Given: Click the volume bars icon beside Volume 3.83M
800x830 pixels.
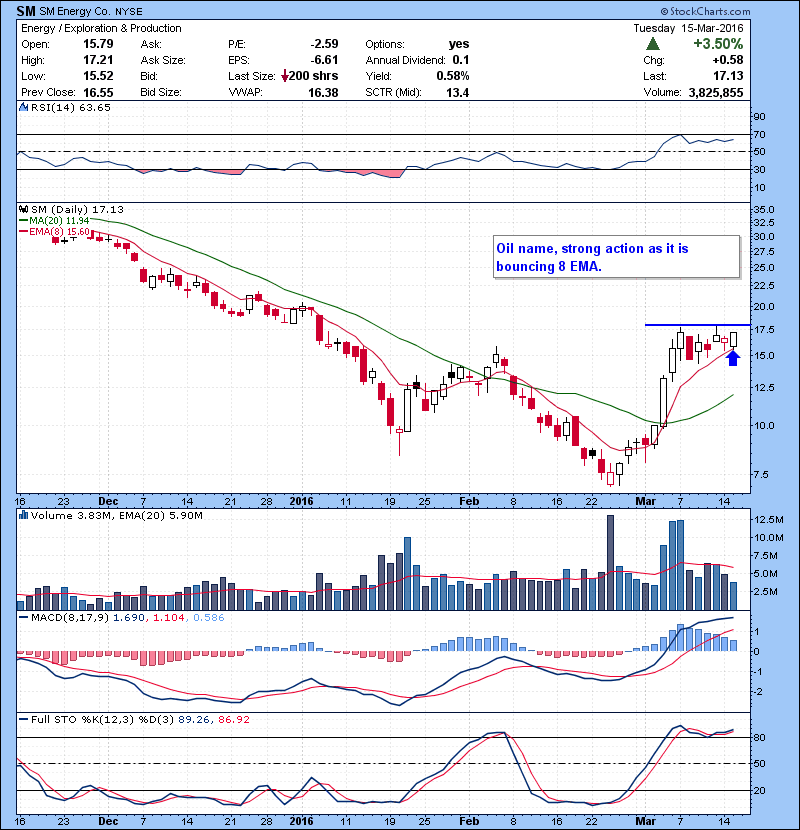Looking at the screenshot, I should (23, 515).
